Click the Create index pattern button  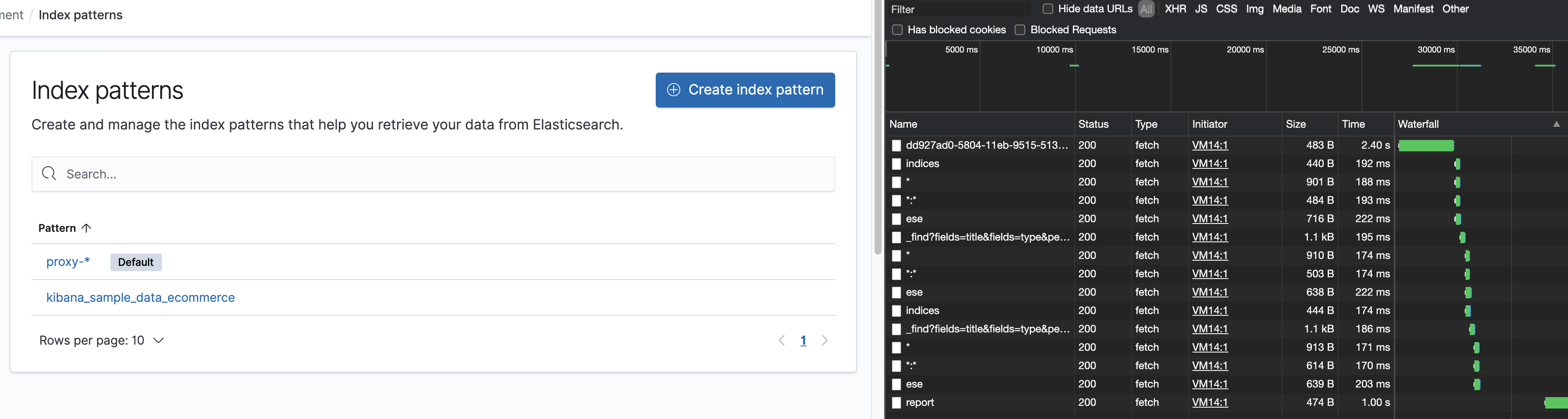click(x=745, y=90)
